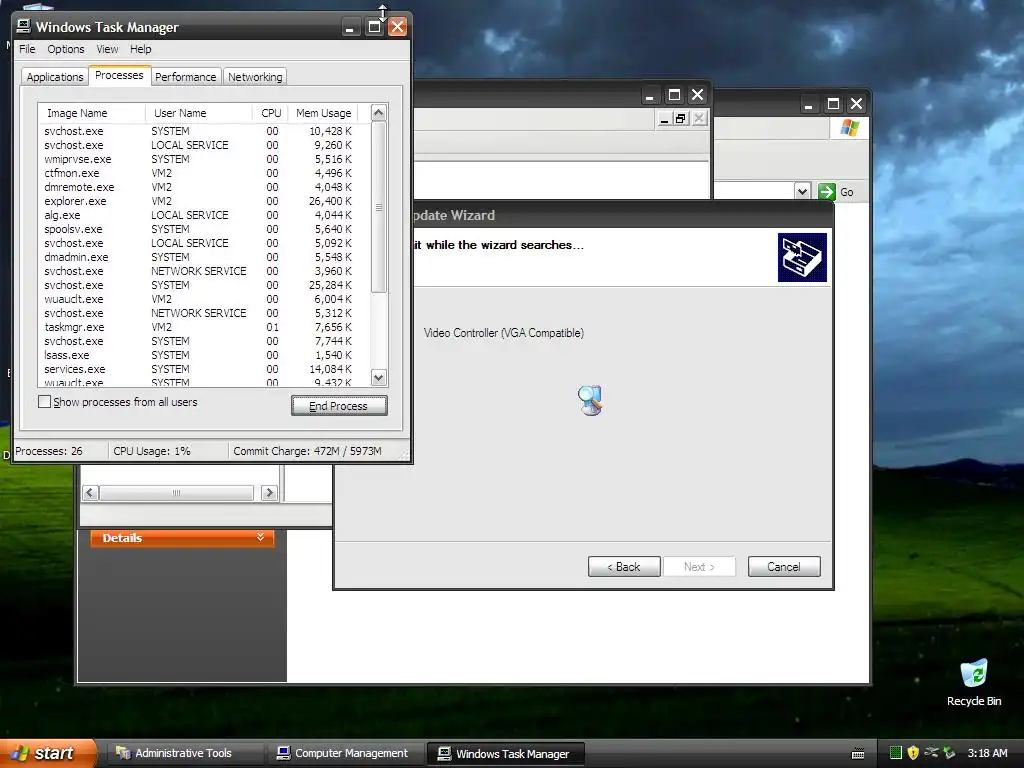Click the hardware device icon in wizard header
1024x768 pixels.
(802, 257)
